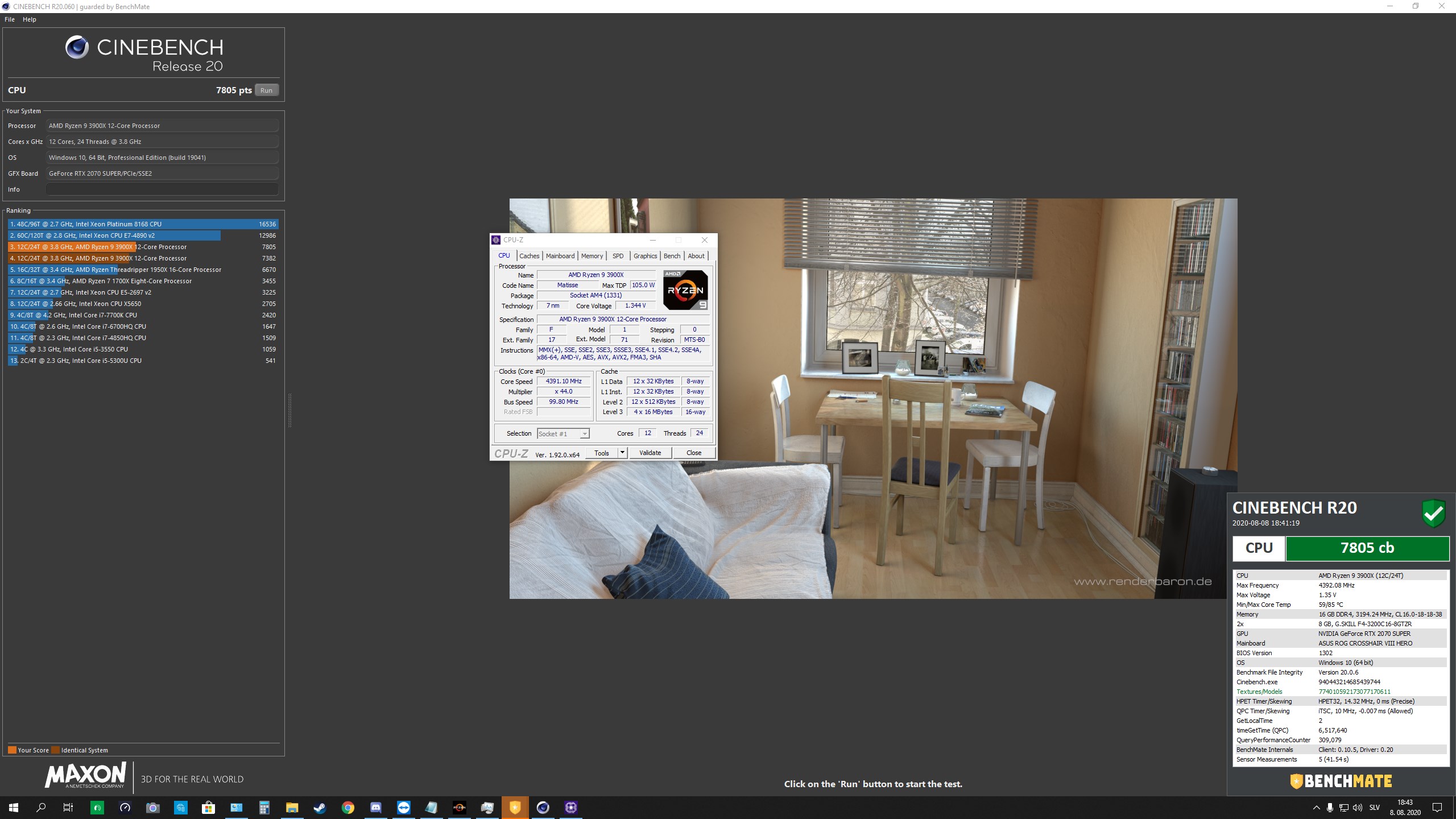Click the CPU-Z title bar app icon
Screen dimensions: 1456x819
496,240
